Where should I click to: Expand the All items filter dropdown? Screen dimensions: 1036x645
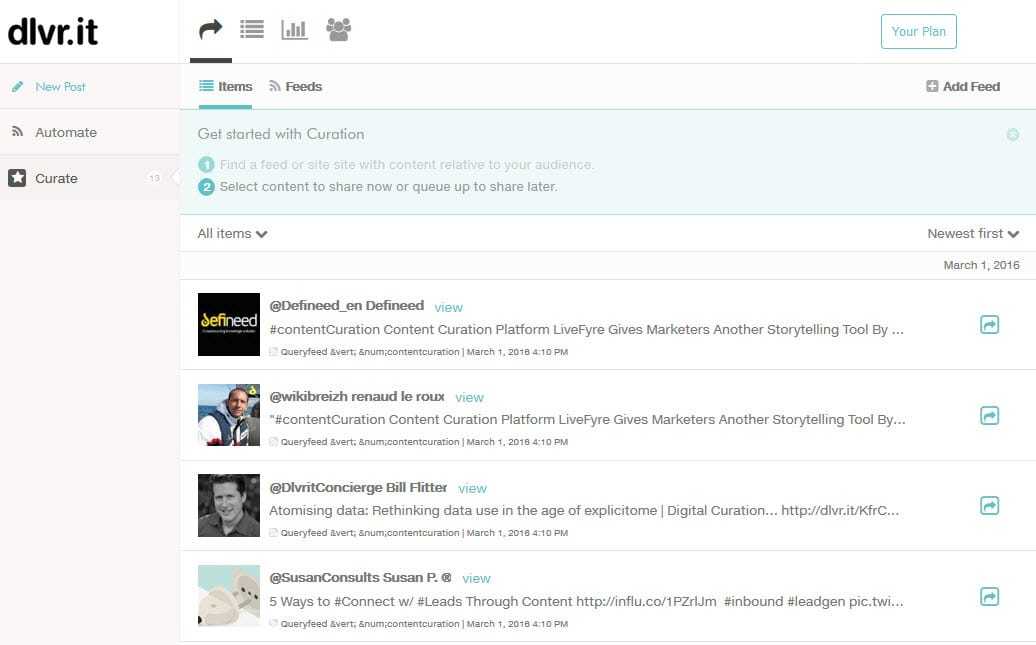click(232, 234)
